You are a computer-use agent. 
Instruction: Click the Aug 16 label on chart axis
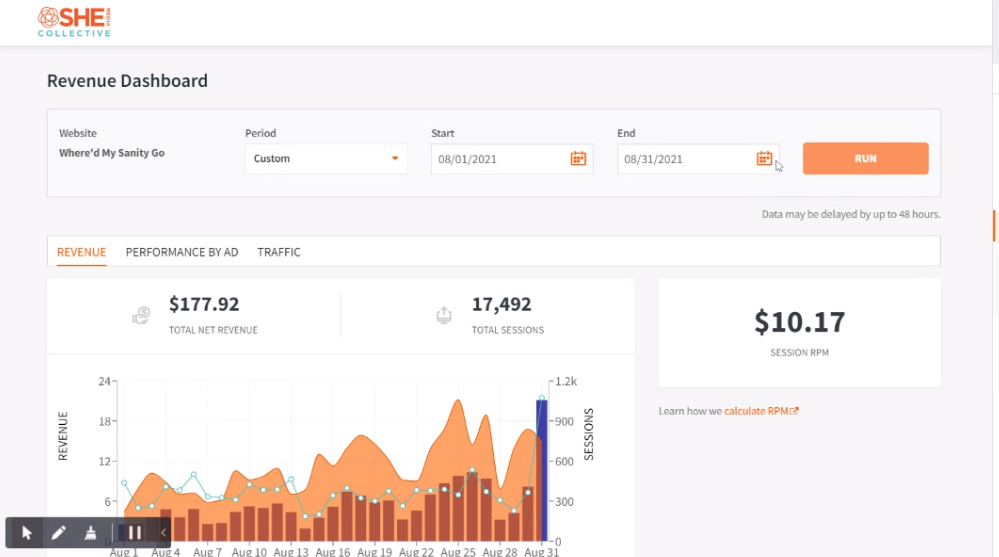tap(333, 552)
